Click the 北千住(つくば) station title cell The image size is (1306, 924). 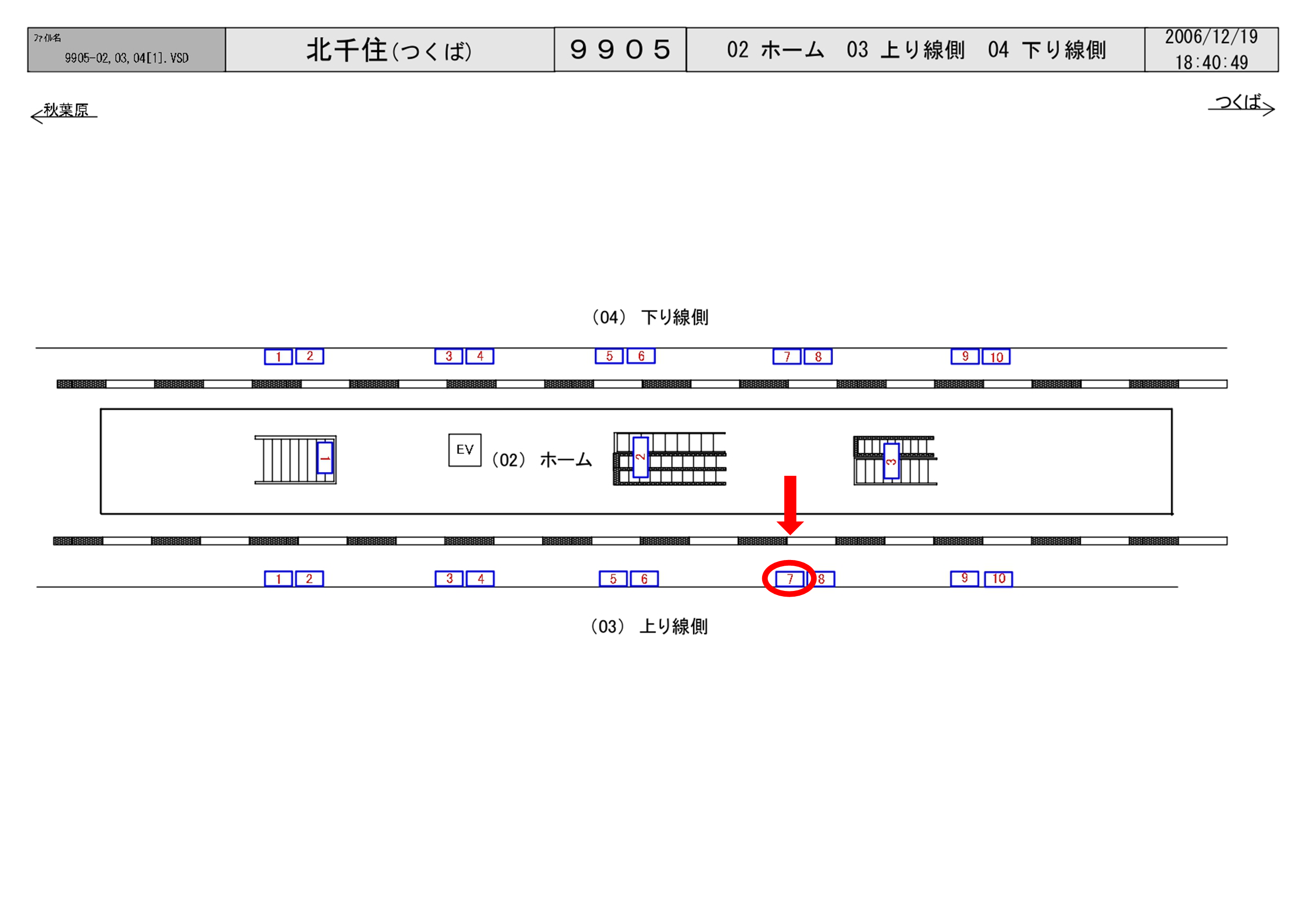click(x=390, y=50)
